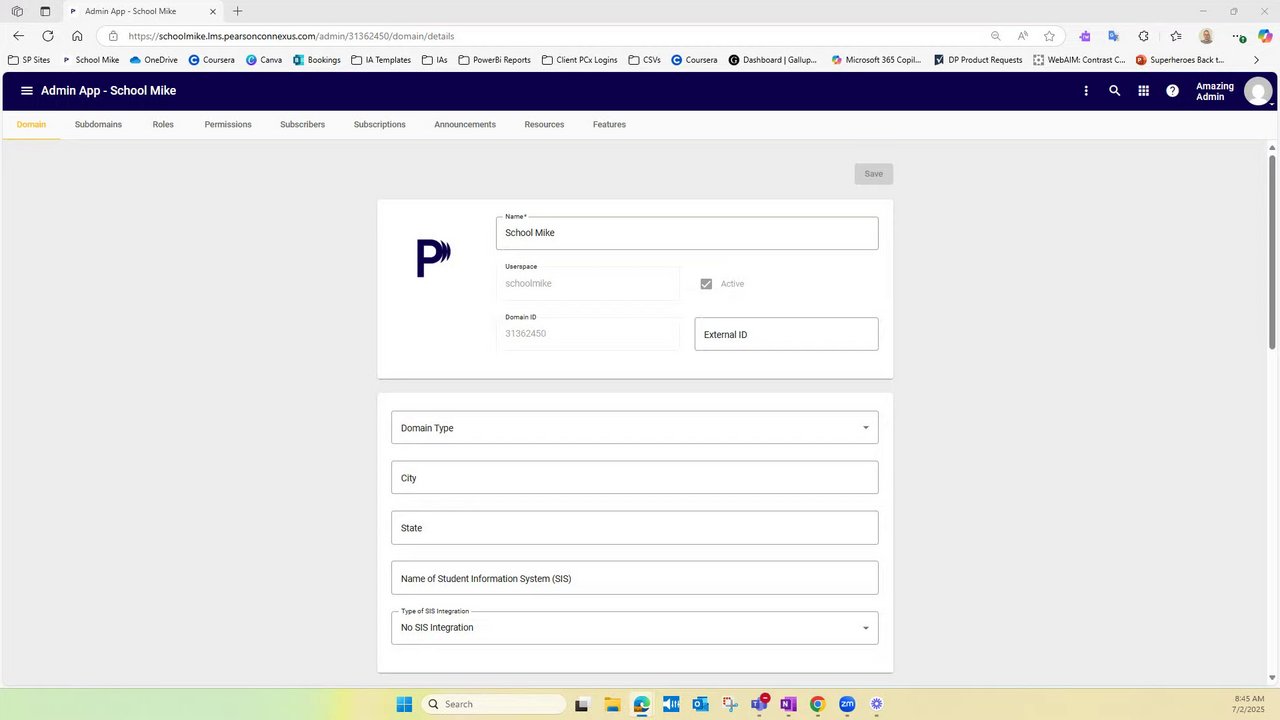
Task: Switch to the Subdomains tab
Action: [x=98, y=125]
